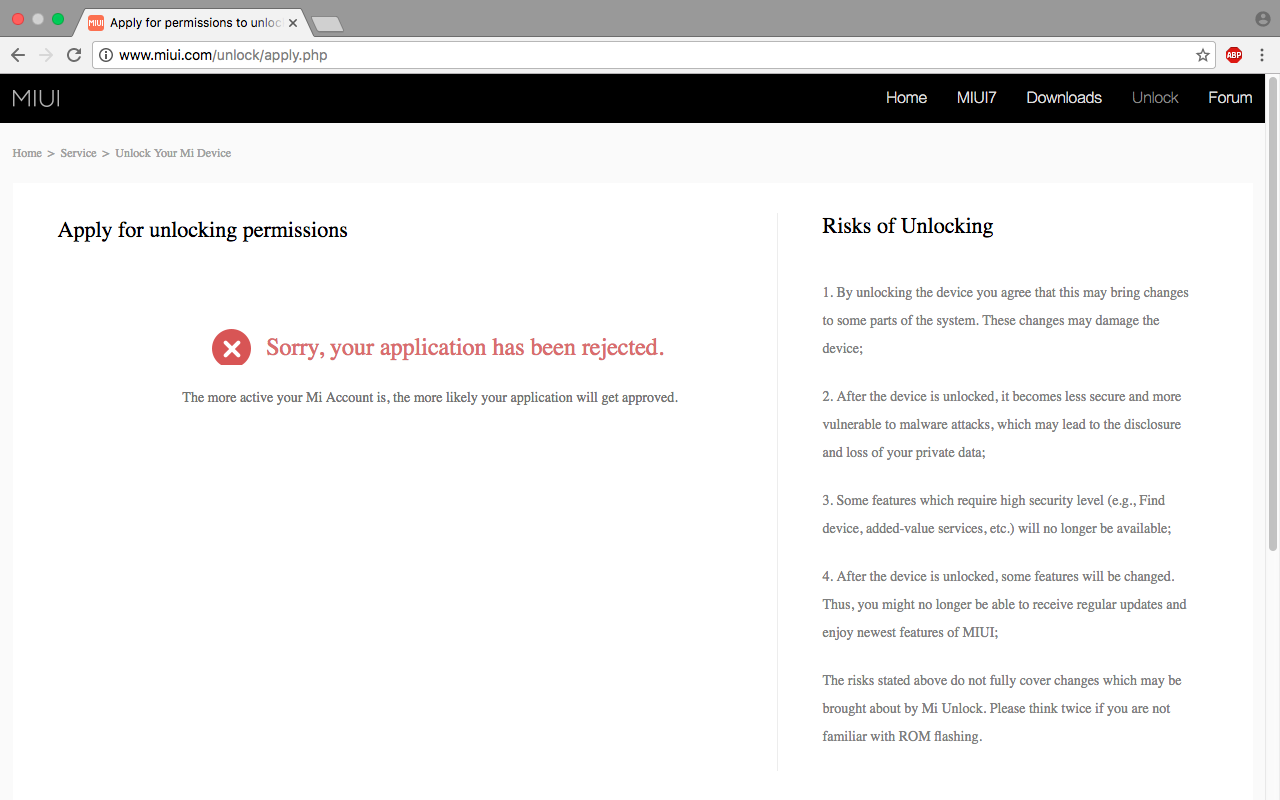This screenshot has height=800, width=1280.
Task: Open the MIUI7 navigation item
Action: pos(977,98)
